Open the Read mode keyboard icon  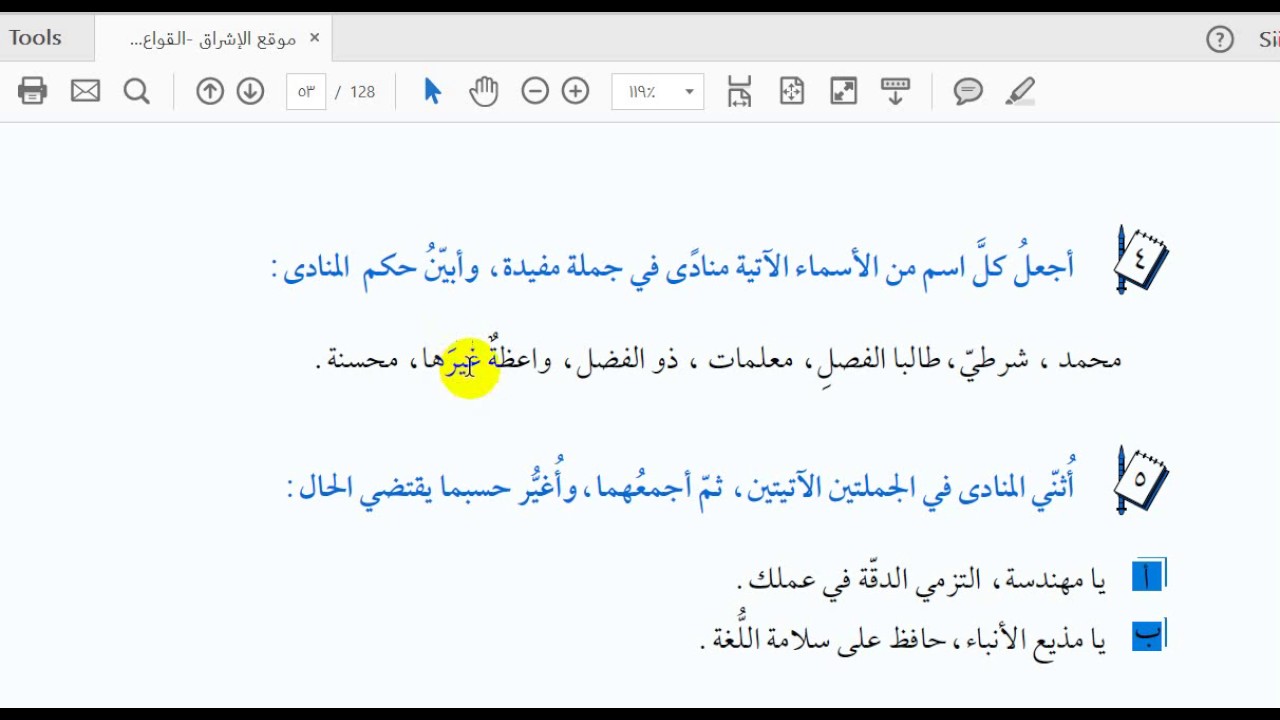(x=895, y=91)
